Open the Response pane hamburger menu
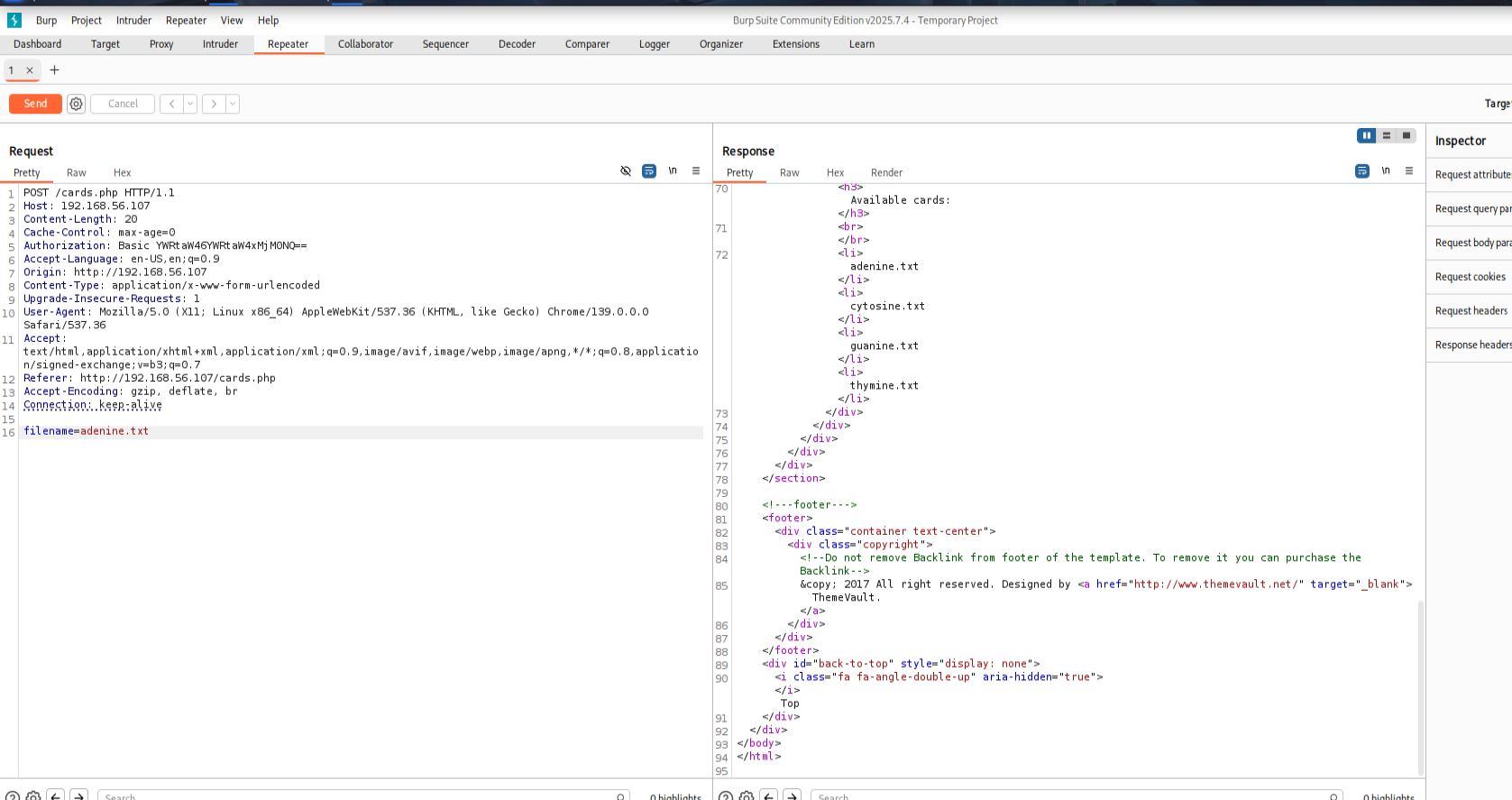Image resolution: width=1512 pixels, height=800 pixels. (1408, 170)
